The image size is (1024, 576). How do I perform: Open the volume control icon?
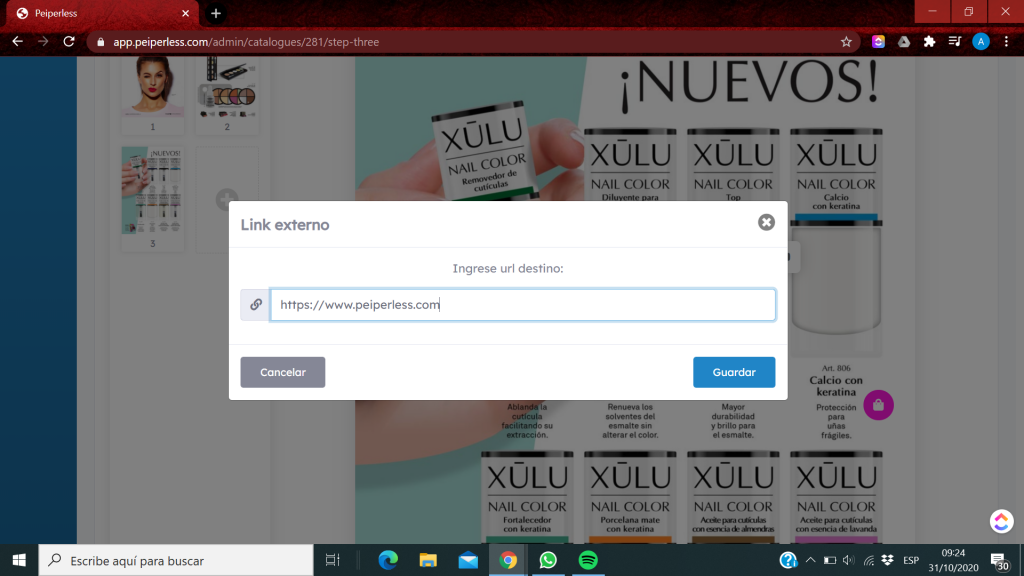pos(848,560)
